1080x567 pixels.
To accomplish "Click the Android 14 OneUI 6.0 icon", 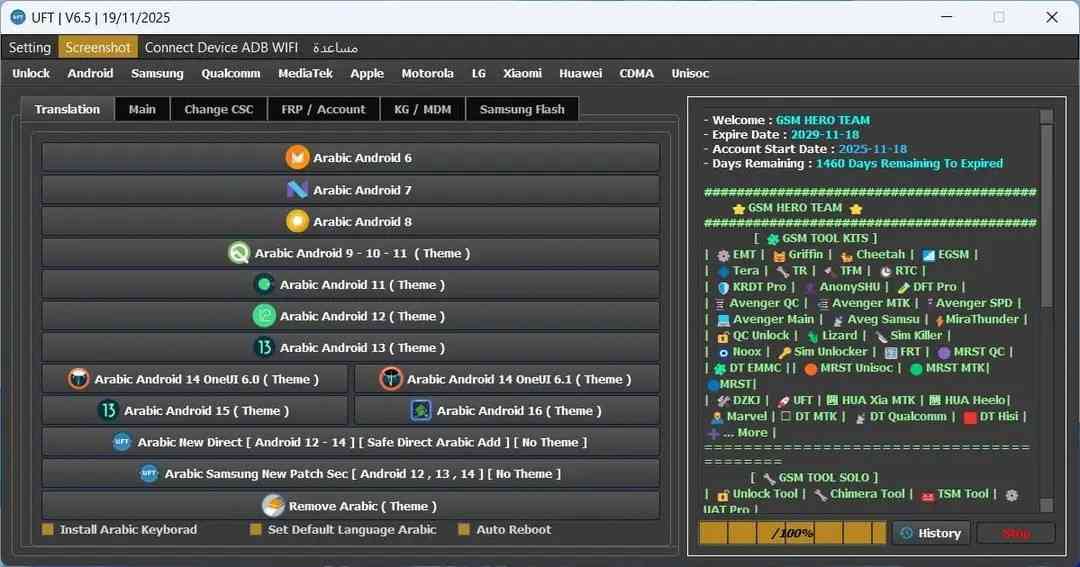I will coord(79,379).
